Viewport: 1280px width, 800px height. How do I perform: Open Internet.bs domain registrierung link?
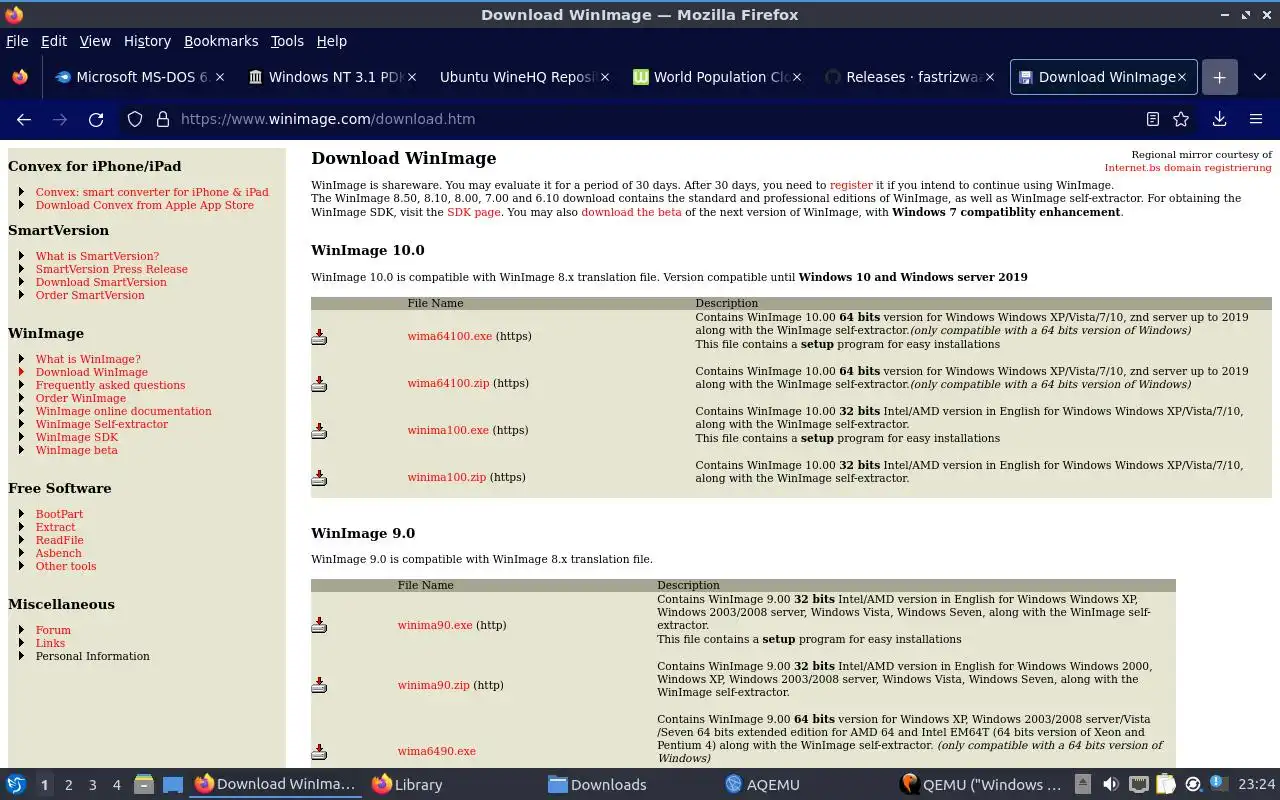tap(1188, 168)
